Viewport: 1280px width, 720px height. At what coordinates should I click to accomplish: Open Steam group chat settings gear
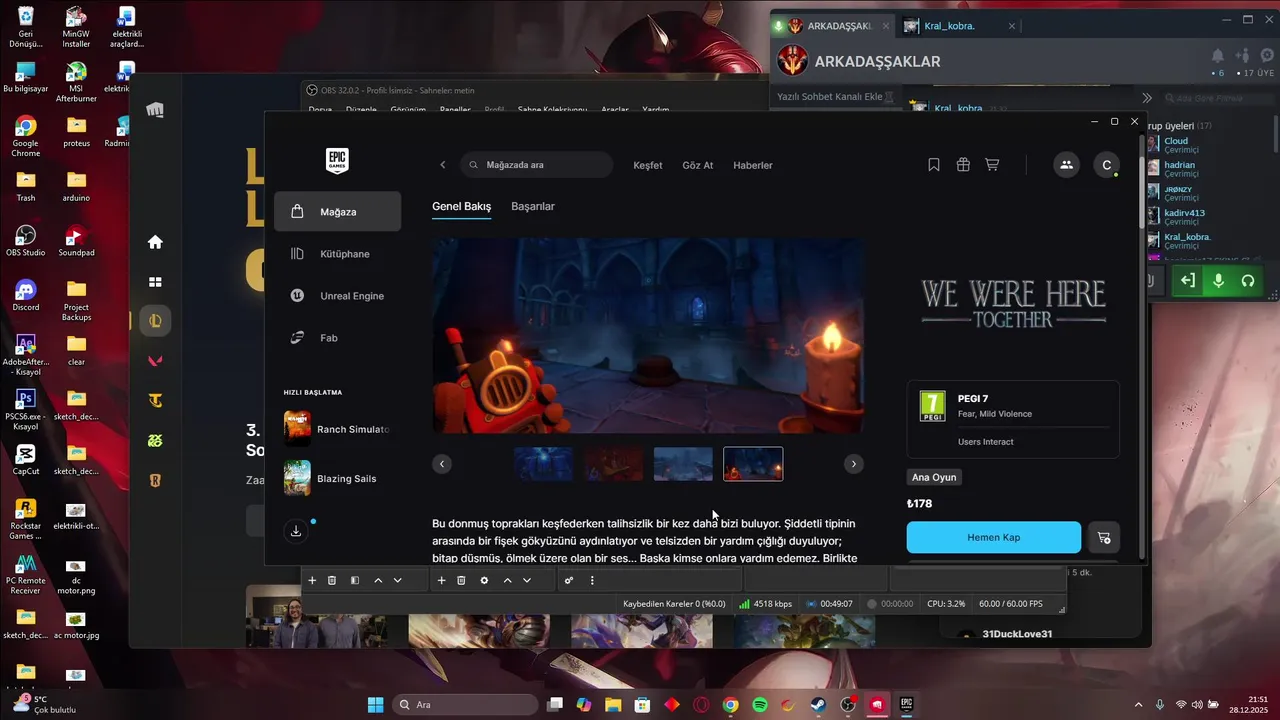click(1267, 56)
